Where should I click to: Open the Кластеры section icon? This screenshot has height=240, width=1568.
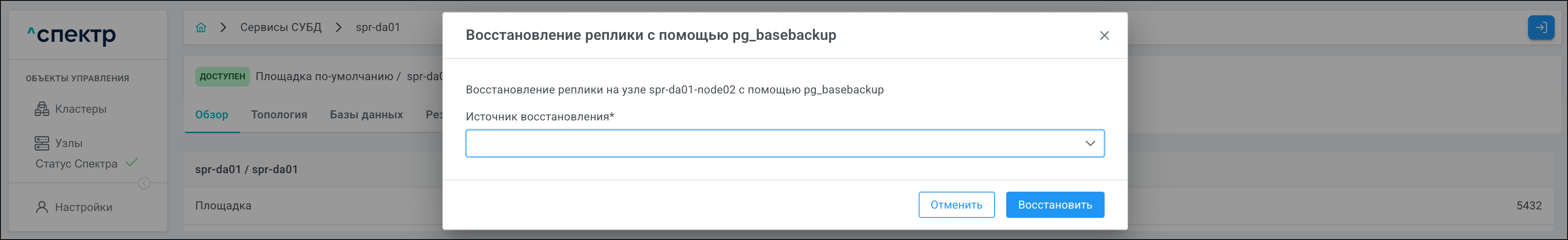tap(42, 110)
